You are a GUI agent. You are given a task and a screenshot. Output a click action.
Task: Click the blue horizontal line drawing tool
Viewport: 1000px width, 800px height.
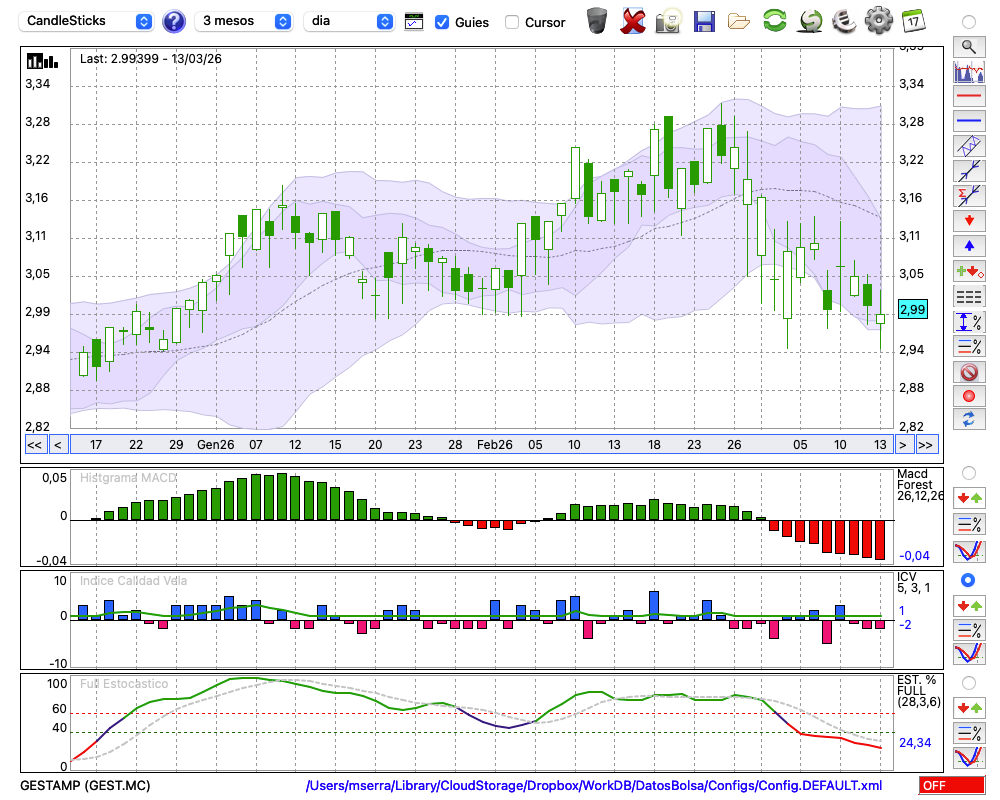click(968, 121)
